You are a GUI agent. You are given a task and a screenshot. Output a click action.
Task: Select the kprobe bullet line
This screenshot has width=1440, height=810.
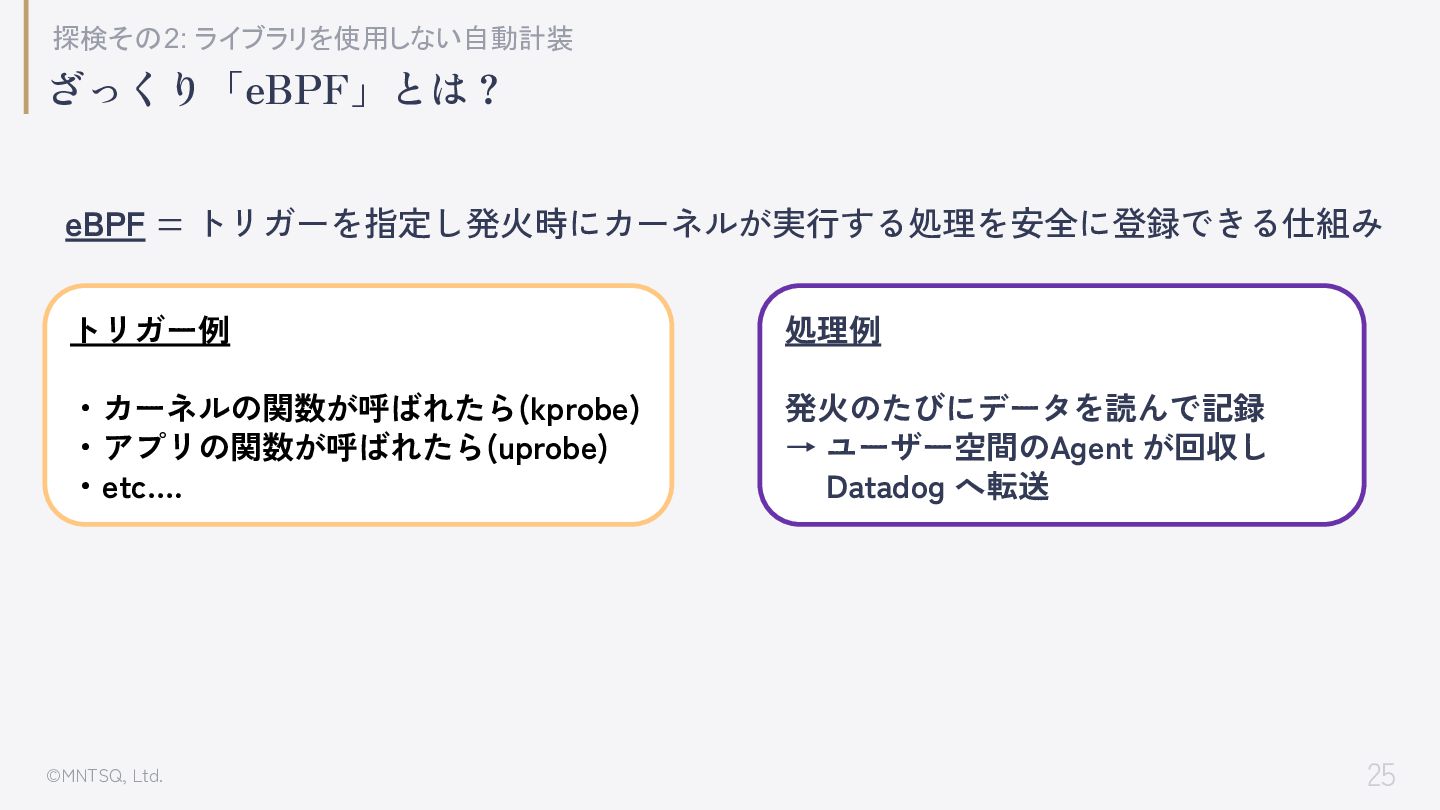tap(358, 408)
